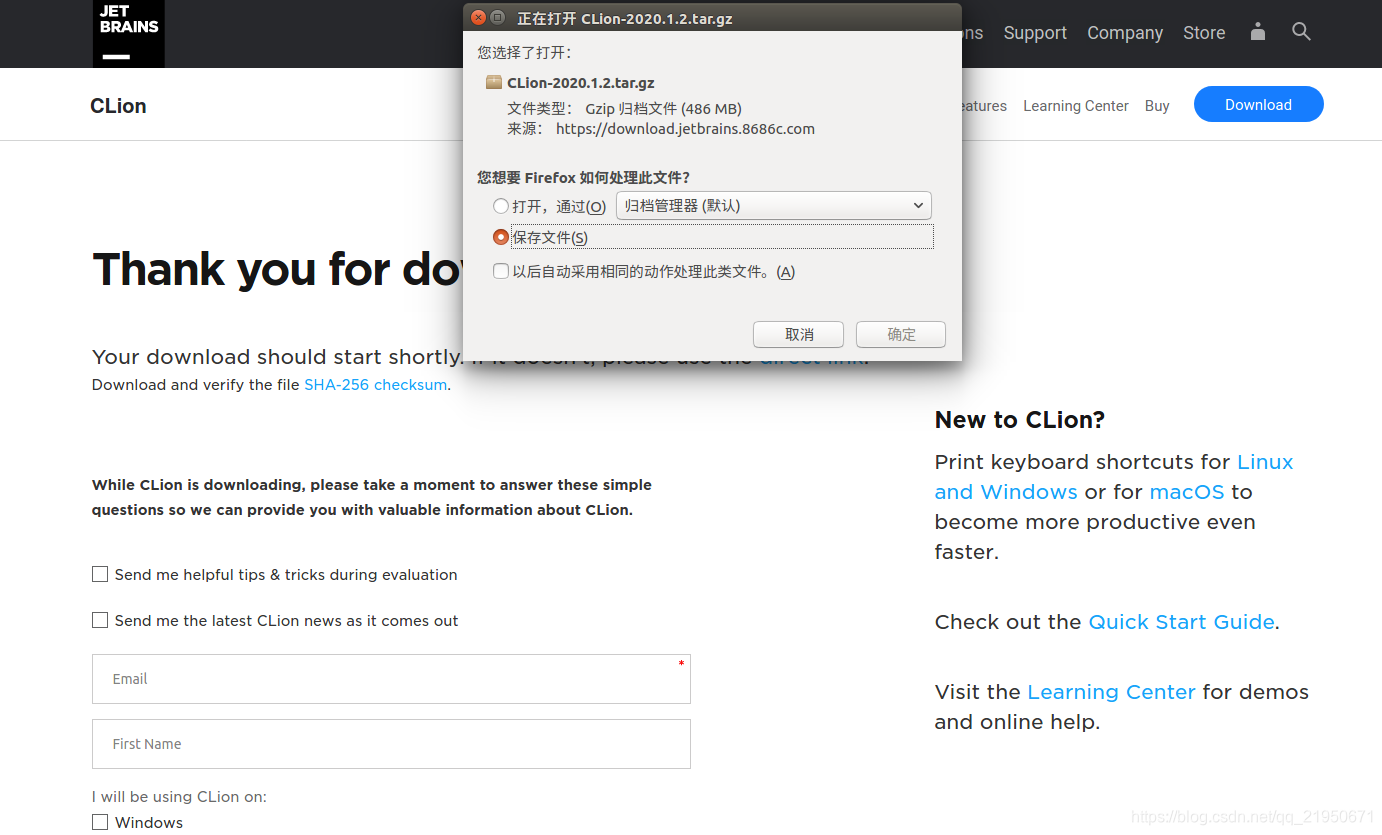Focus the Email input field
The image size is (1382, 835).
(391, 679)
